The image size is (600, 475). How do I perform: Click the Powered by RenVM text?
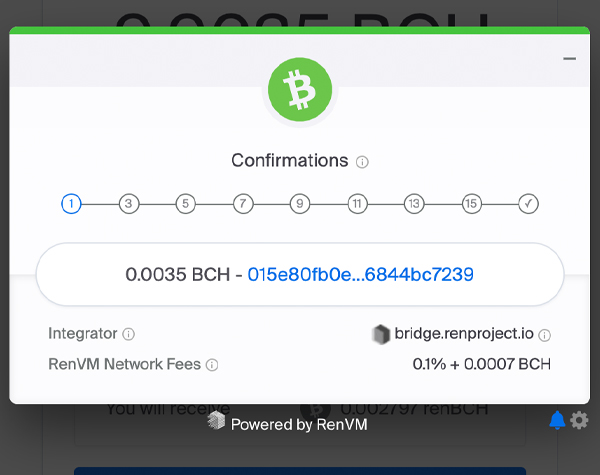(x=299, y=424)
